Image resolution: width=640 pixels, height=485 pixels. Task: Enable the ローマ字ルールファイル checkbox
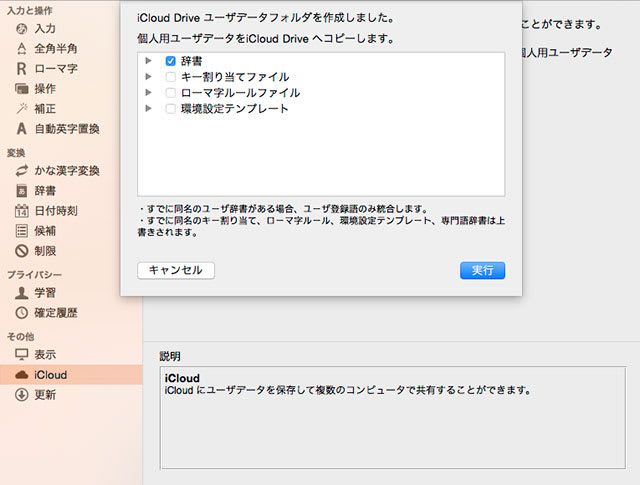171,93
